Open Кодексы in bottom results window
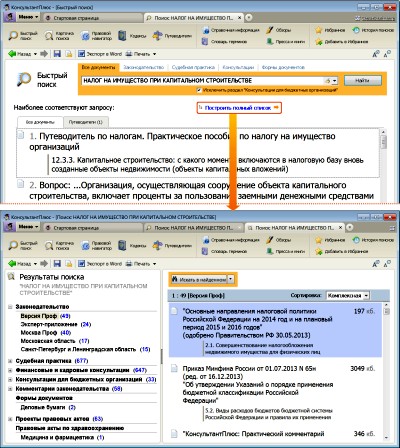 point(132,246)
